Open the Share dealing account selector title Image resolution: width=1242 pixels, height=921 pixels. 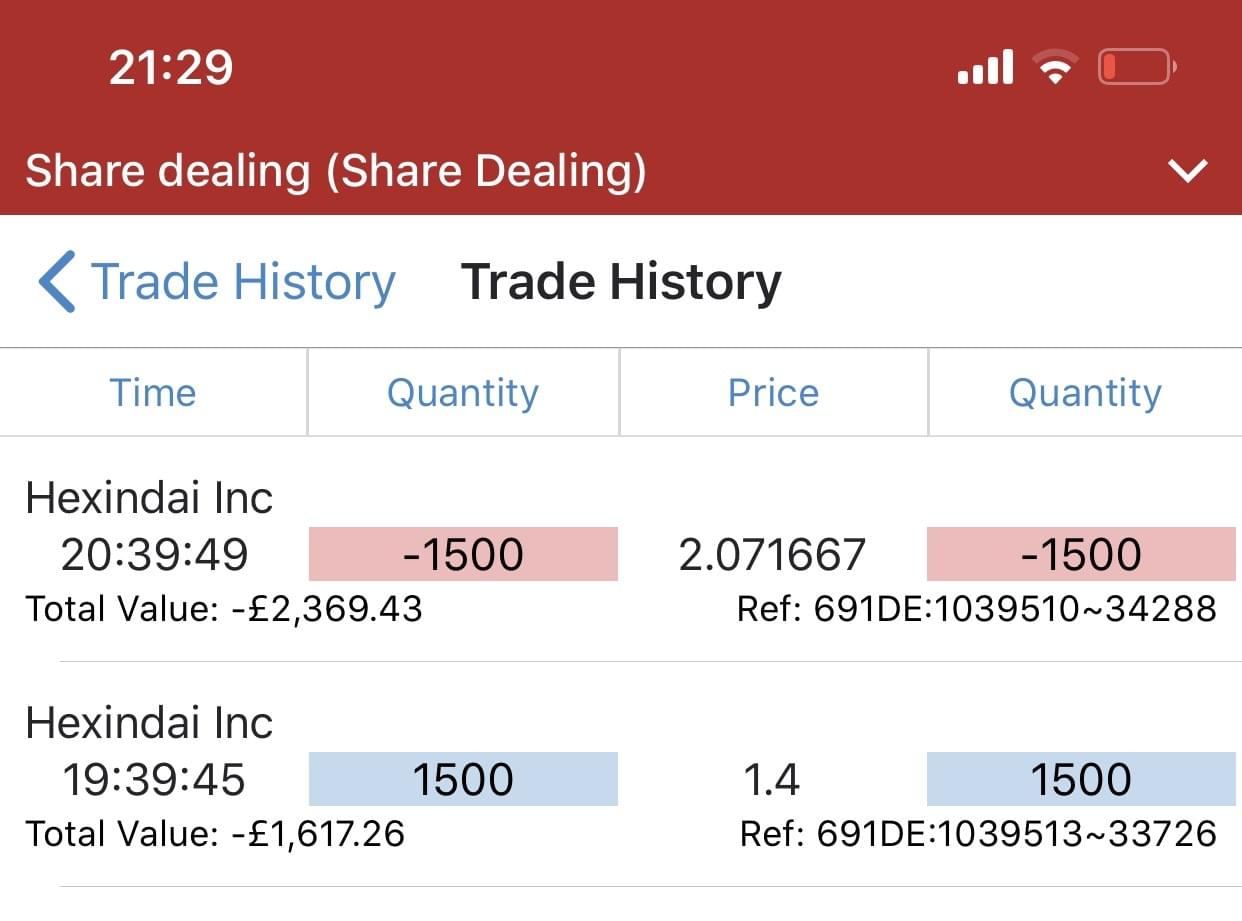(x=335, y=171)
